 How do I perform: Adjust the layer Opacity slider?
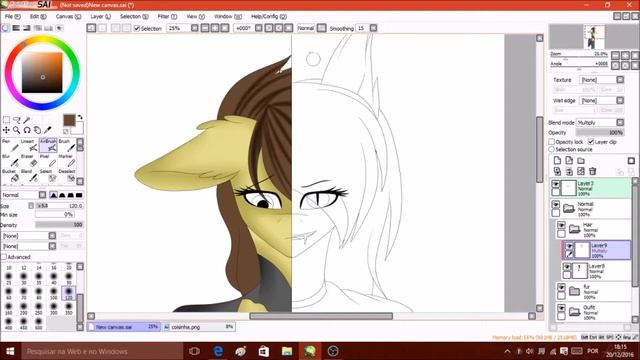(x=600, y=132)
